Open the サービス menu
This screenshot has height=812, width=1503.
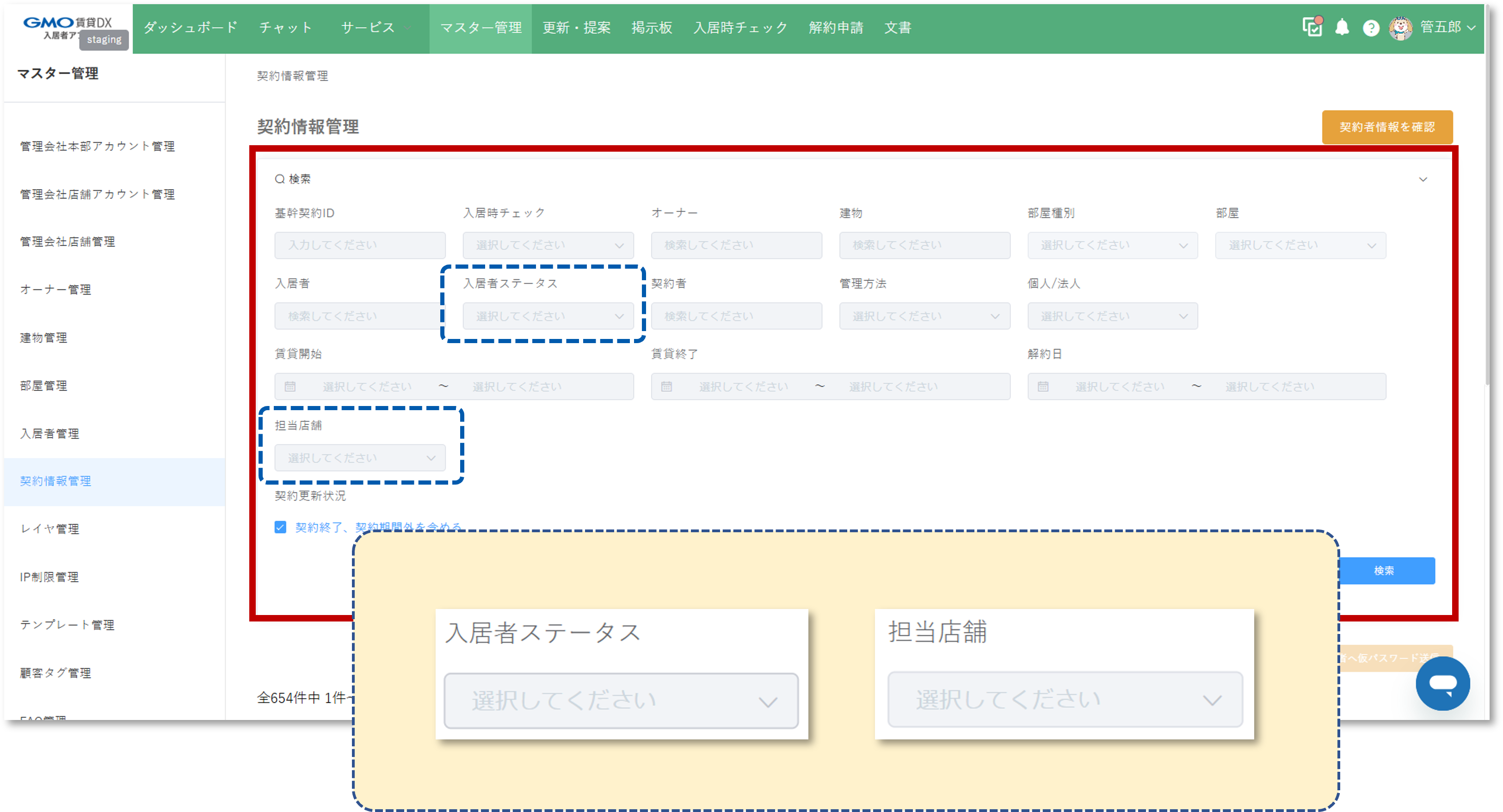click(370, 27)
